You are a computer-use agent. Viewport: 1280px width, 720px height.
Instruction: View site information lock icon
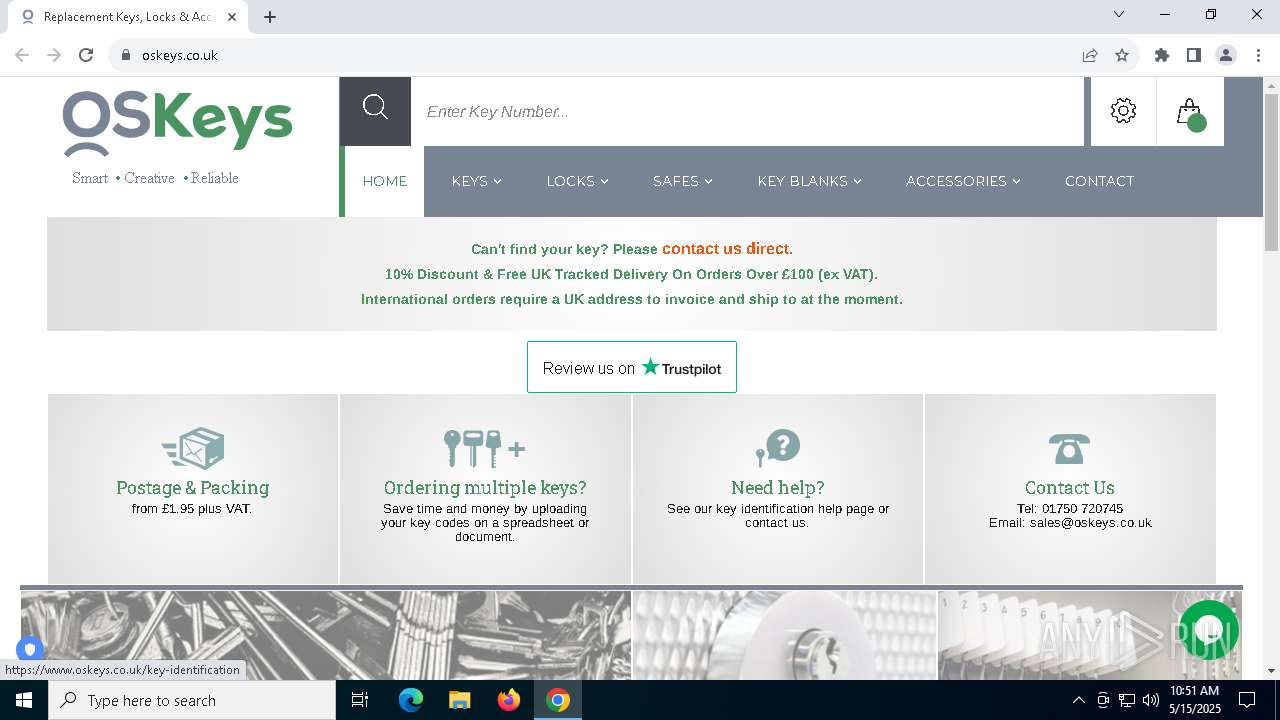click(x=126, y=55)
